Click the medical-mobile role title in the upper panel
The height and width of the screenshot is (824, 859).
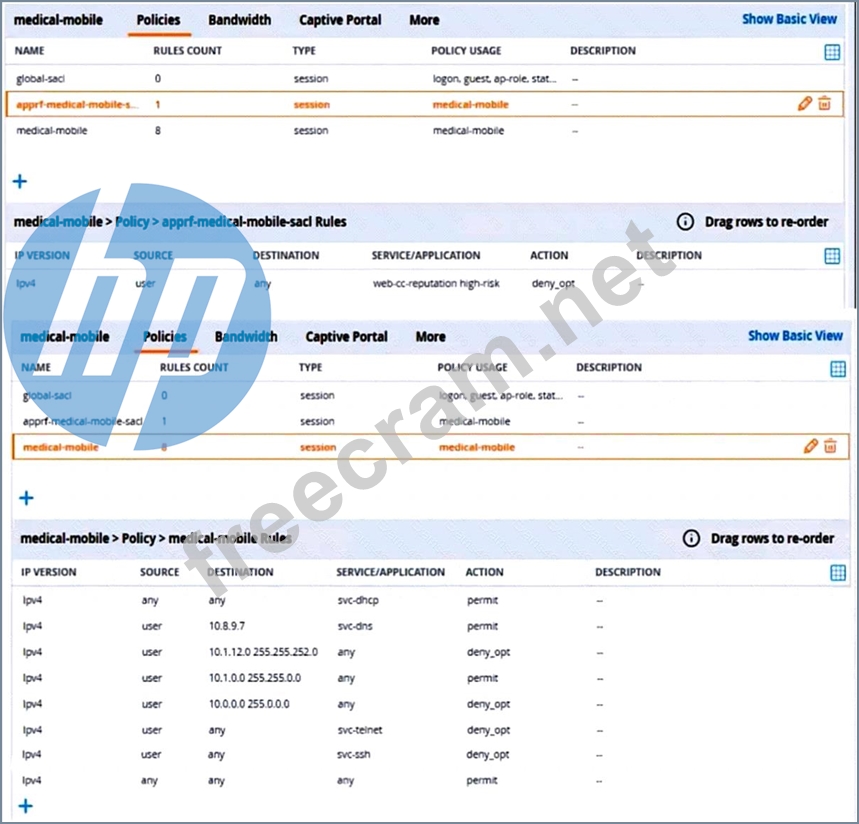[58, 20]
